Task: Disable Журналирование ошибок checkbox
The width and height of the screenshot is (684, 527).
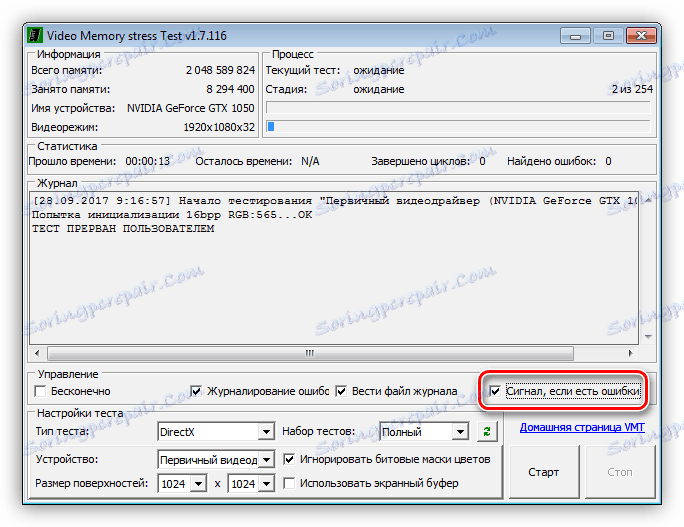Action: 196,391
